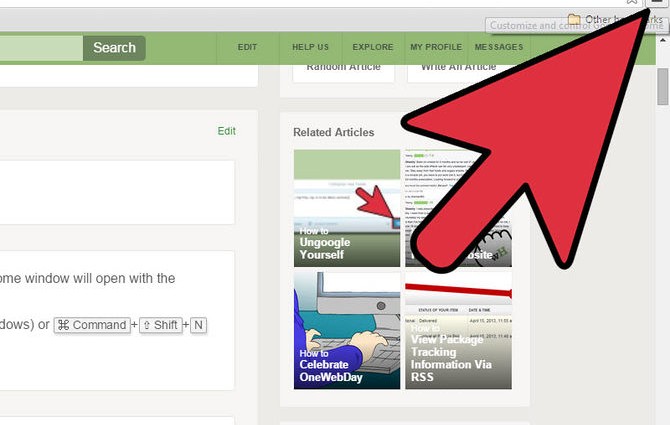Open the HELP US menu
Viewport: 670px width, 425px height.
(309, 47)
